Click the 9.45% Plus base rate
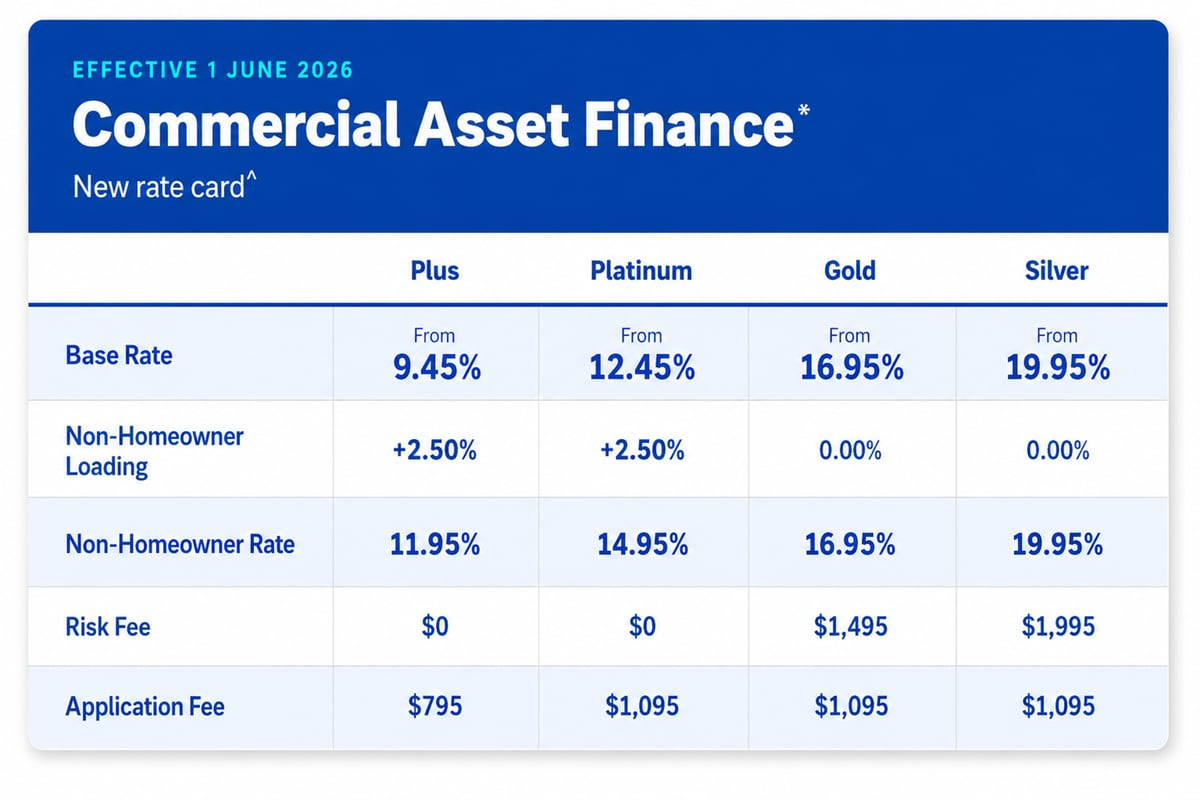This screenshot has height=800, width=1200. [434, 368]
